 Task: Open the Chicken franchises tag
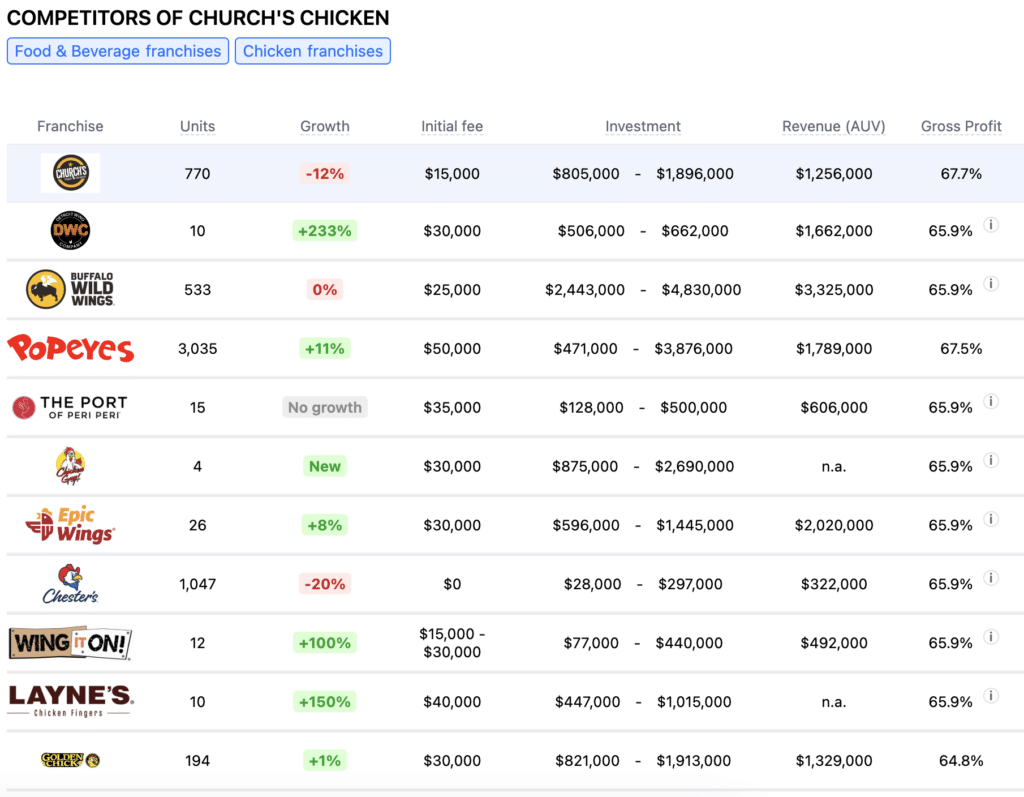pos(313,51)
